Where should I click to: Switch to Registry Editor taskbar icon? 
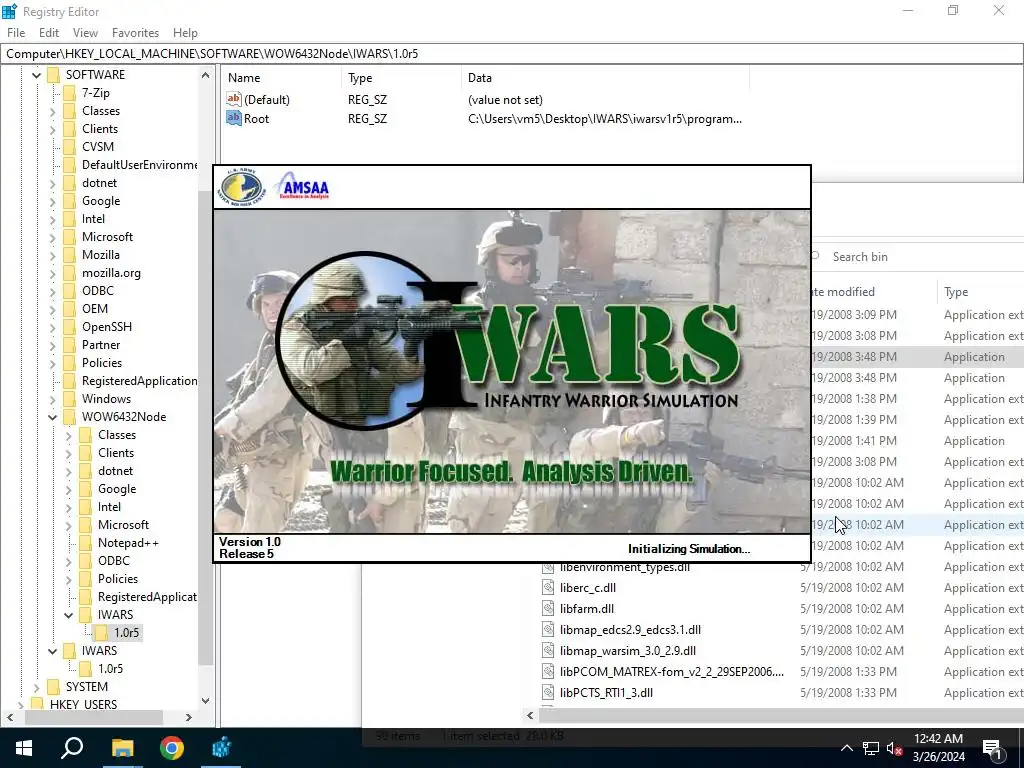point(221,748)
